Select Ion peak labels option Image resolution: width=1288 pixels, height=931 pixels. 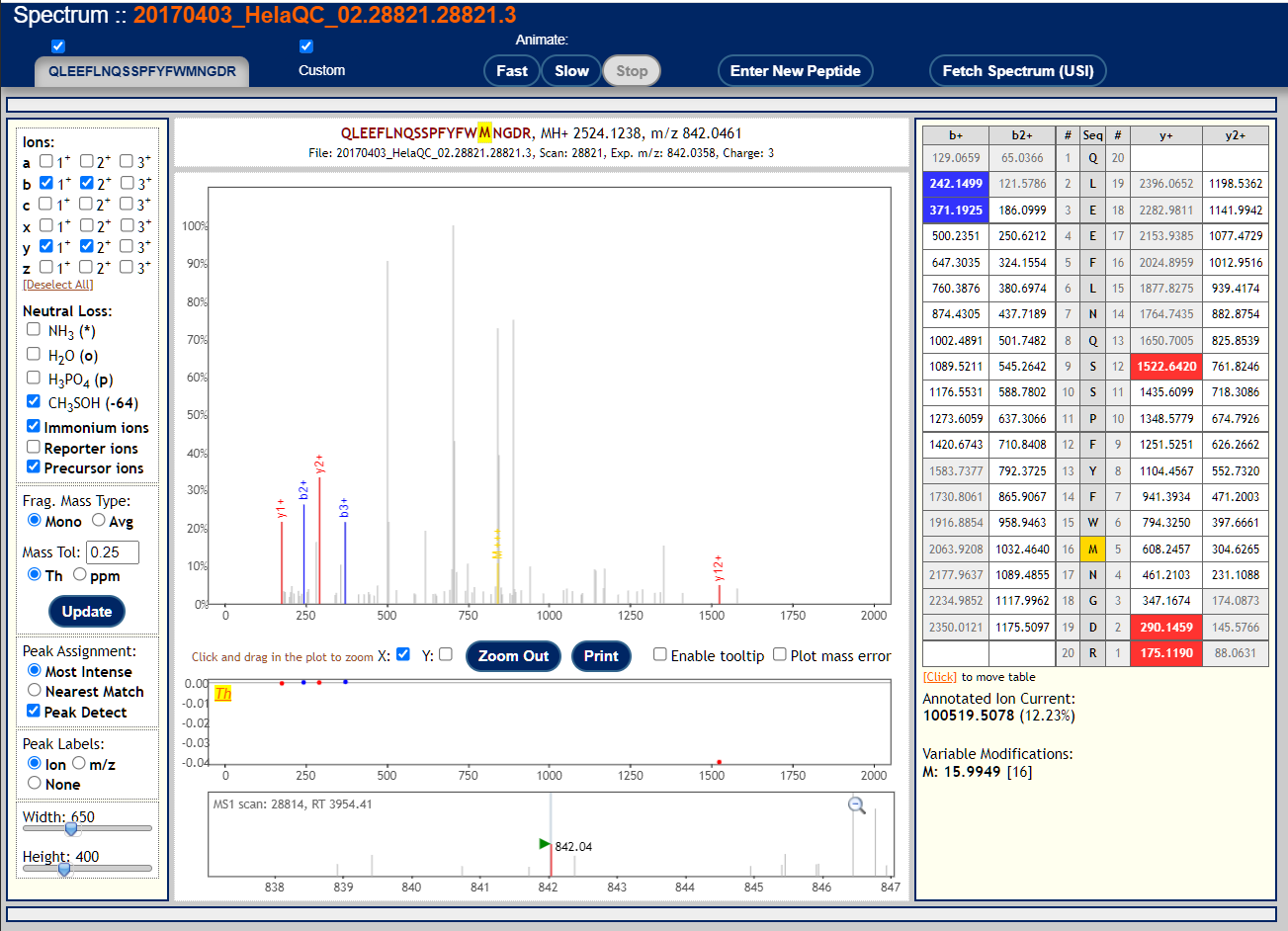tap(35, 763)
